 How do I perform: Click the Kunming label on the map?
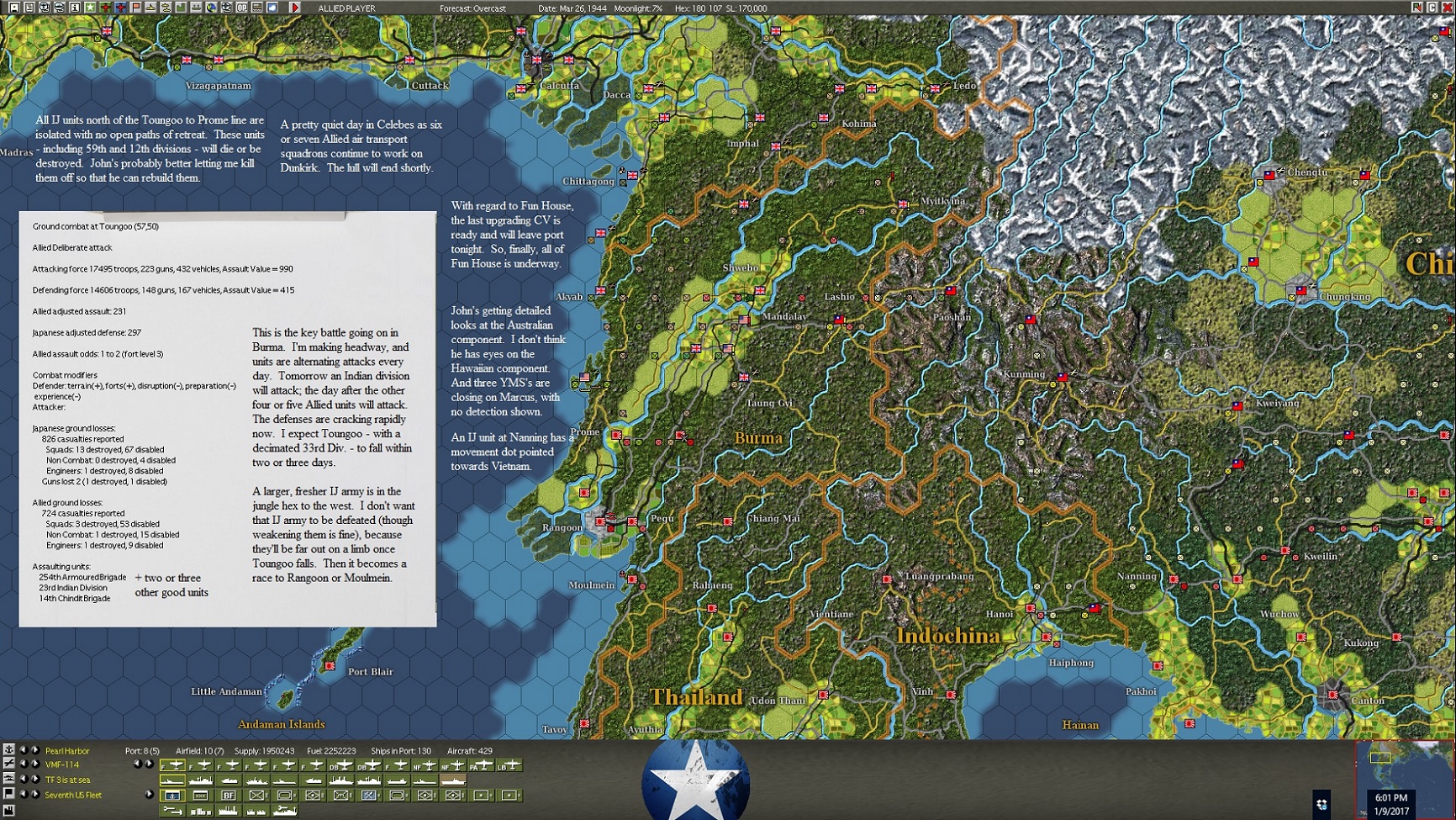click(x=1024, y=374)
